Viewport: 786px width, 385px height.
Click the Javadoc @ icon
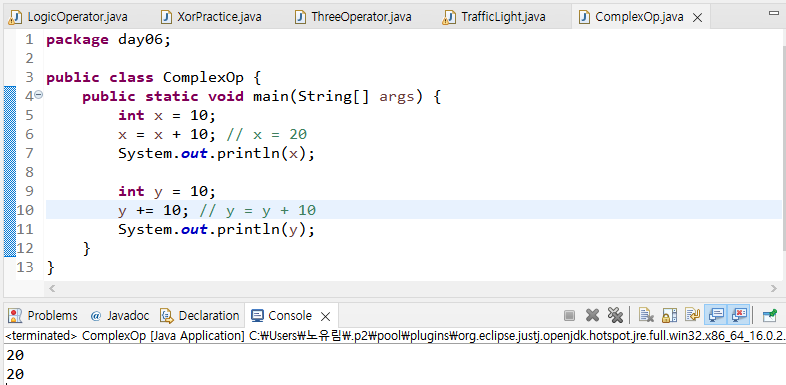(x=96, y=316)
